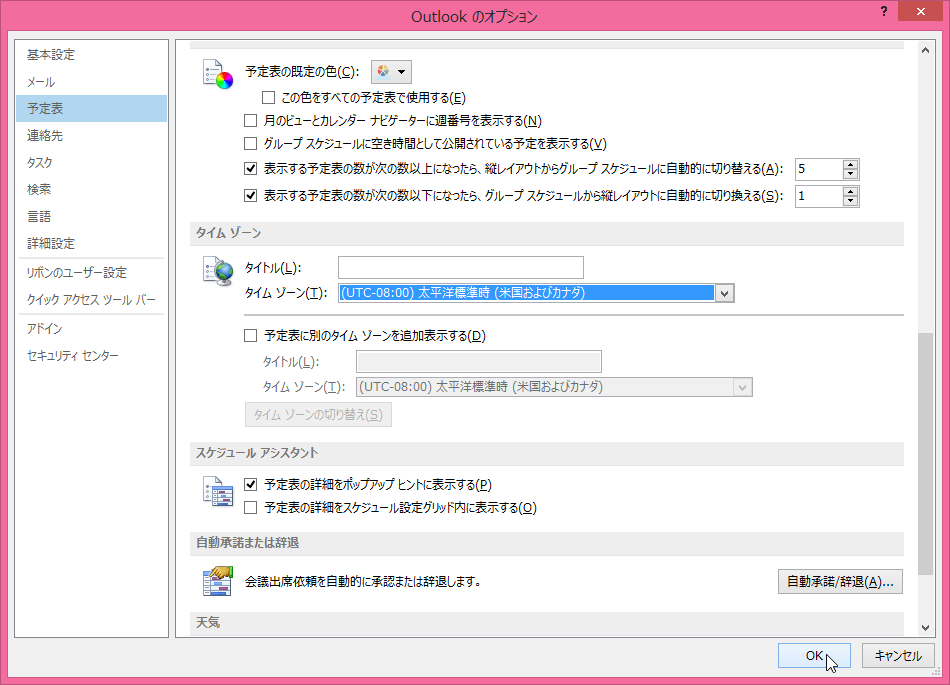This screenshot has height=685, width=950.
Task: Open セキュリティ センター in the sidebar
Action: tap(91, 356)
